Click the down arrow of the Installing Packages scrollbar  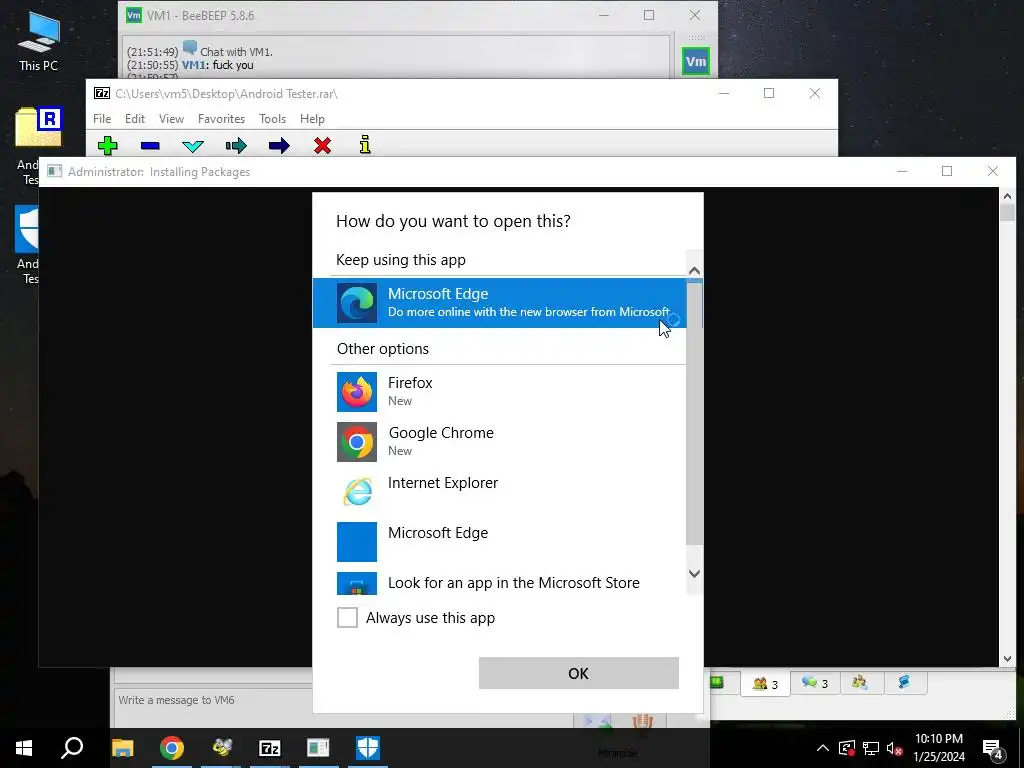(x=1007, y=659)
